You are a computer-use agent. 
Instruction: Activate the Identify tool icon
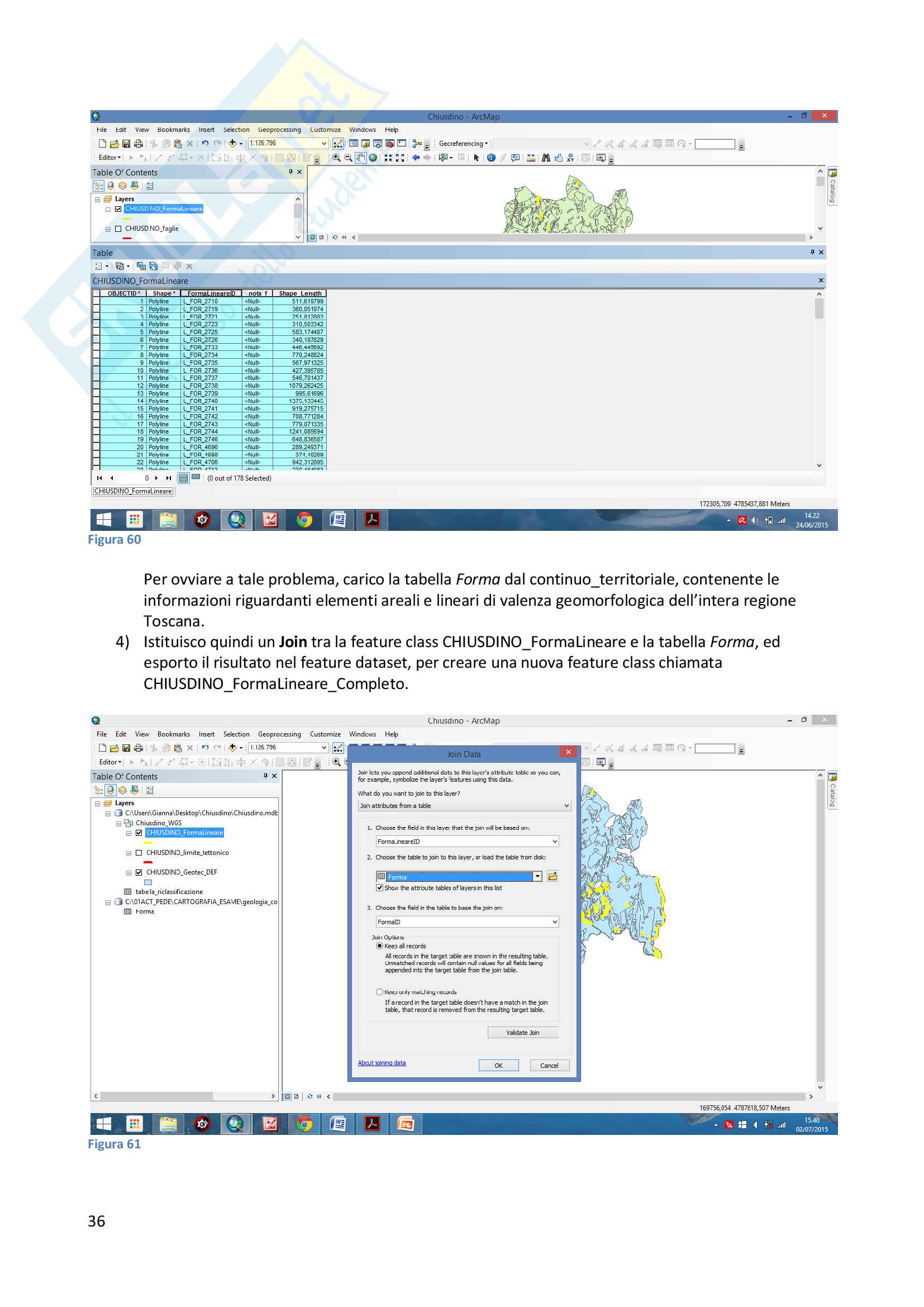coord(491,158)
